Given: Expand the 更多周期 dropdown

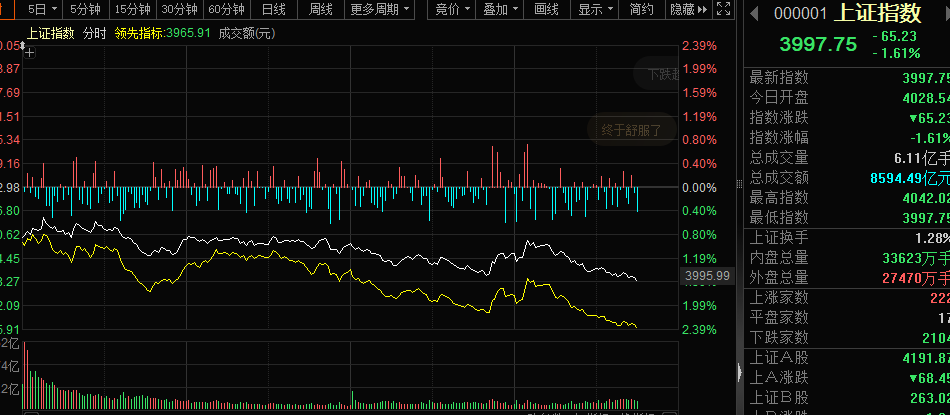Looking at the screenshot, I should tap(380, 10).
